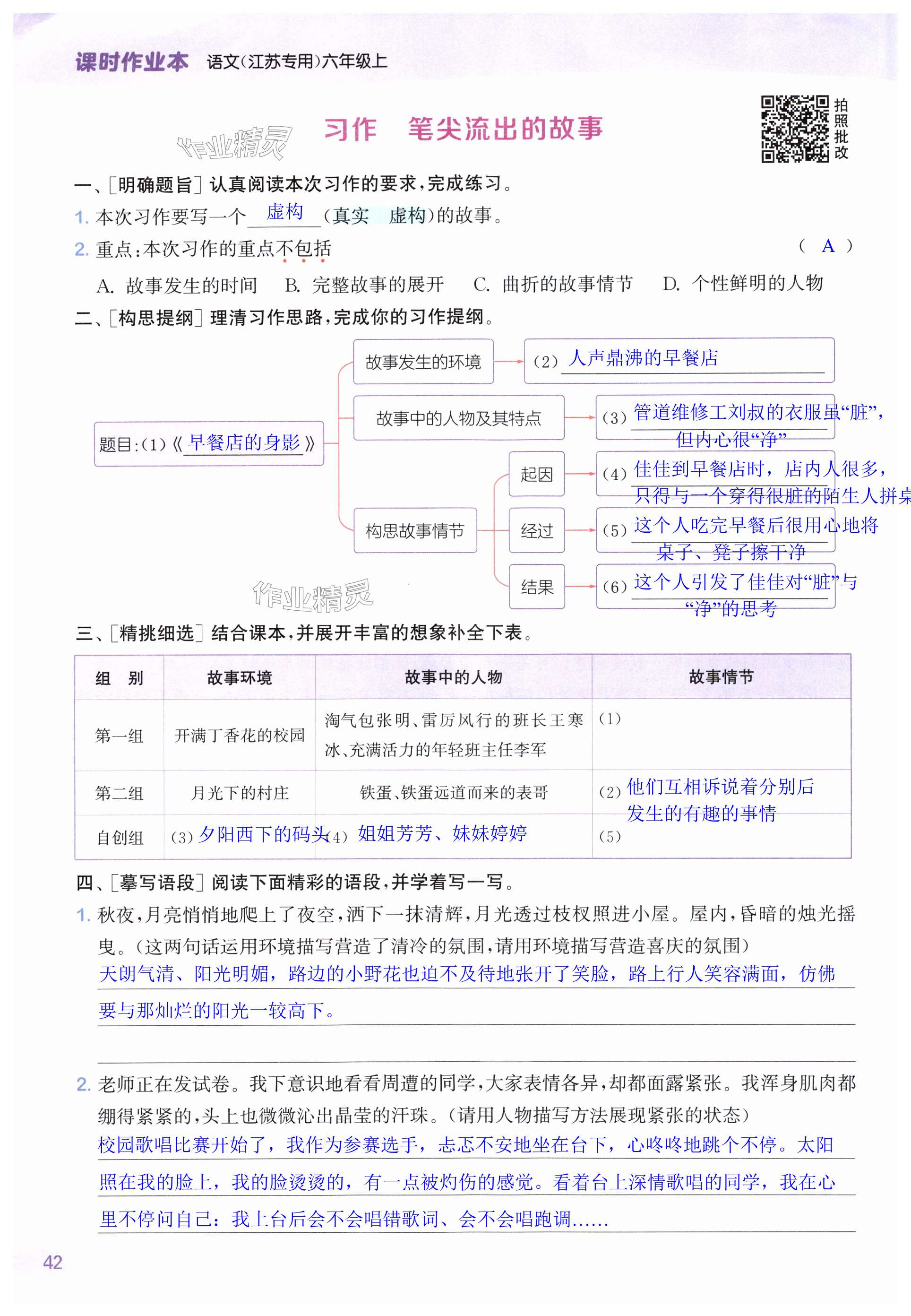Click the cell 月光下的村庄
911x1316 pixels.
click(x=240, y=792)
